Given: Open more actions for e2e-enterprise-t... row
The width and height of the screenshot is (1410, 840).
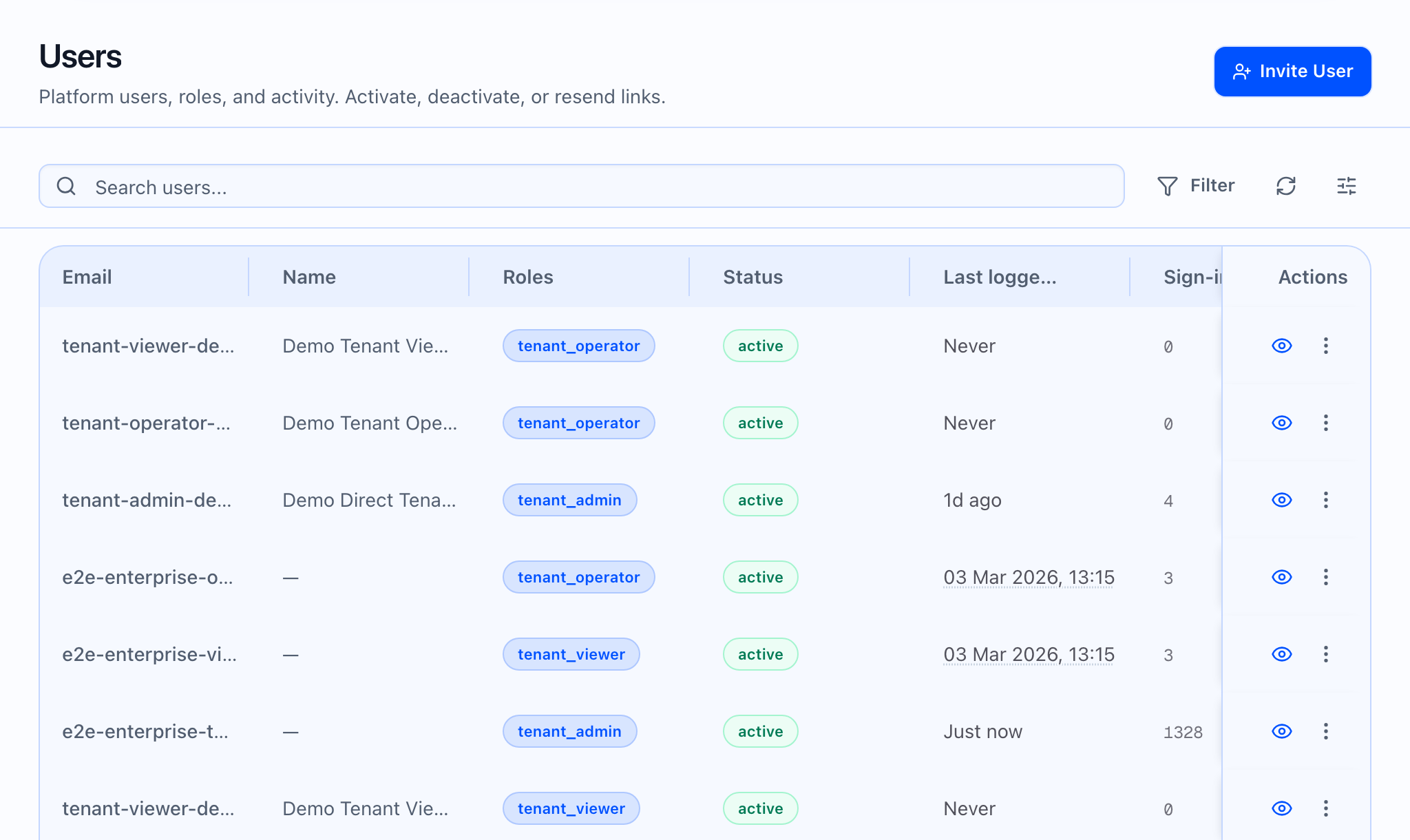Looking at the screenshot, I should (1325, 731).
